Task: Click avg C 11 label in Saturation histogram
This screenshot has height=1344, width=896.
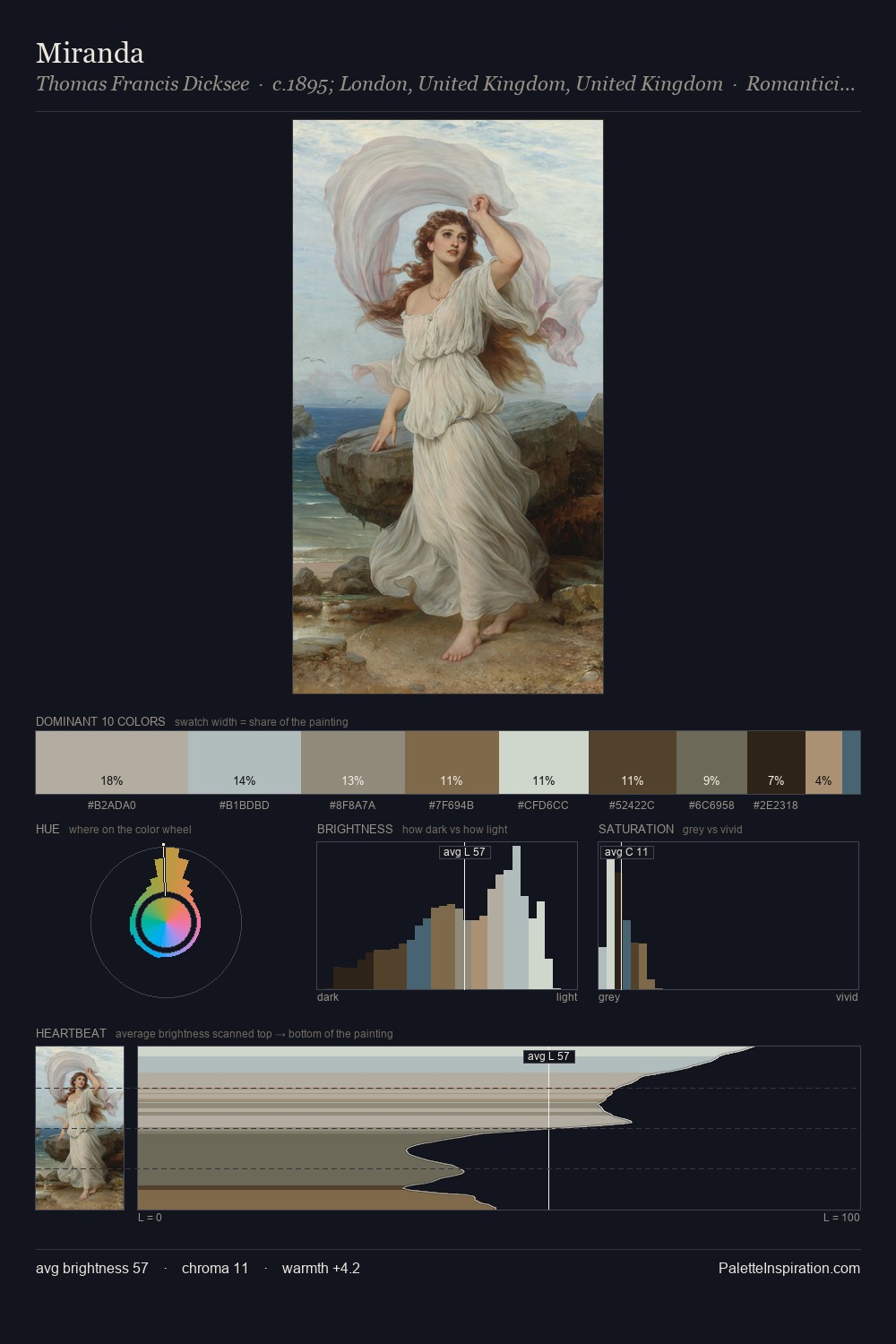Action: point(626,852)
